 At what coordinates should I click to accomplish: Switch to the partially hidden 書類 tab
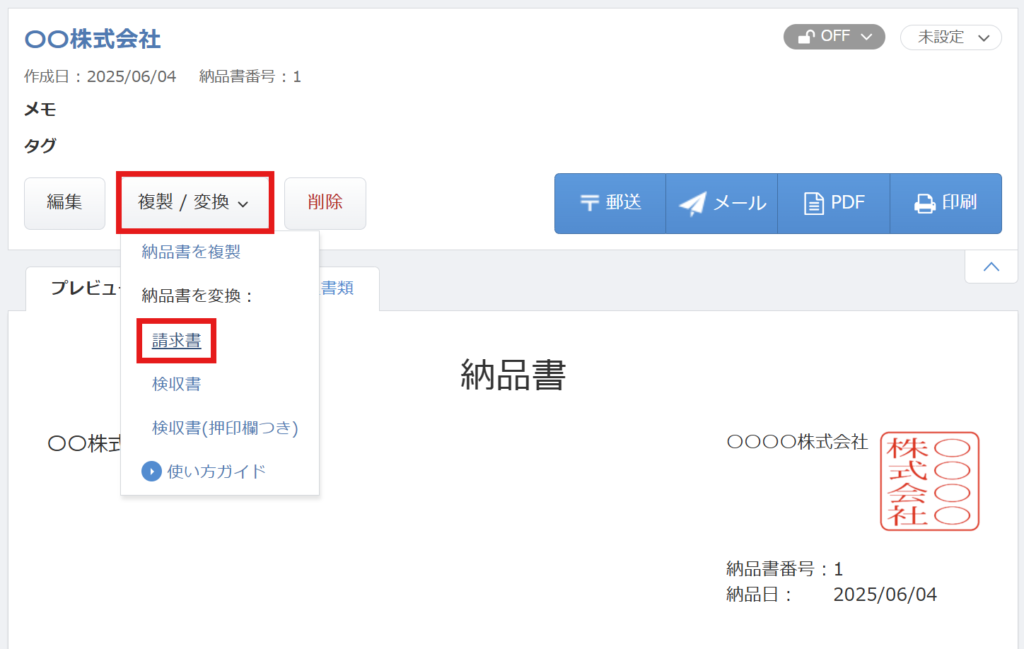click(x=337, y=288)
